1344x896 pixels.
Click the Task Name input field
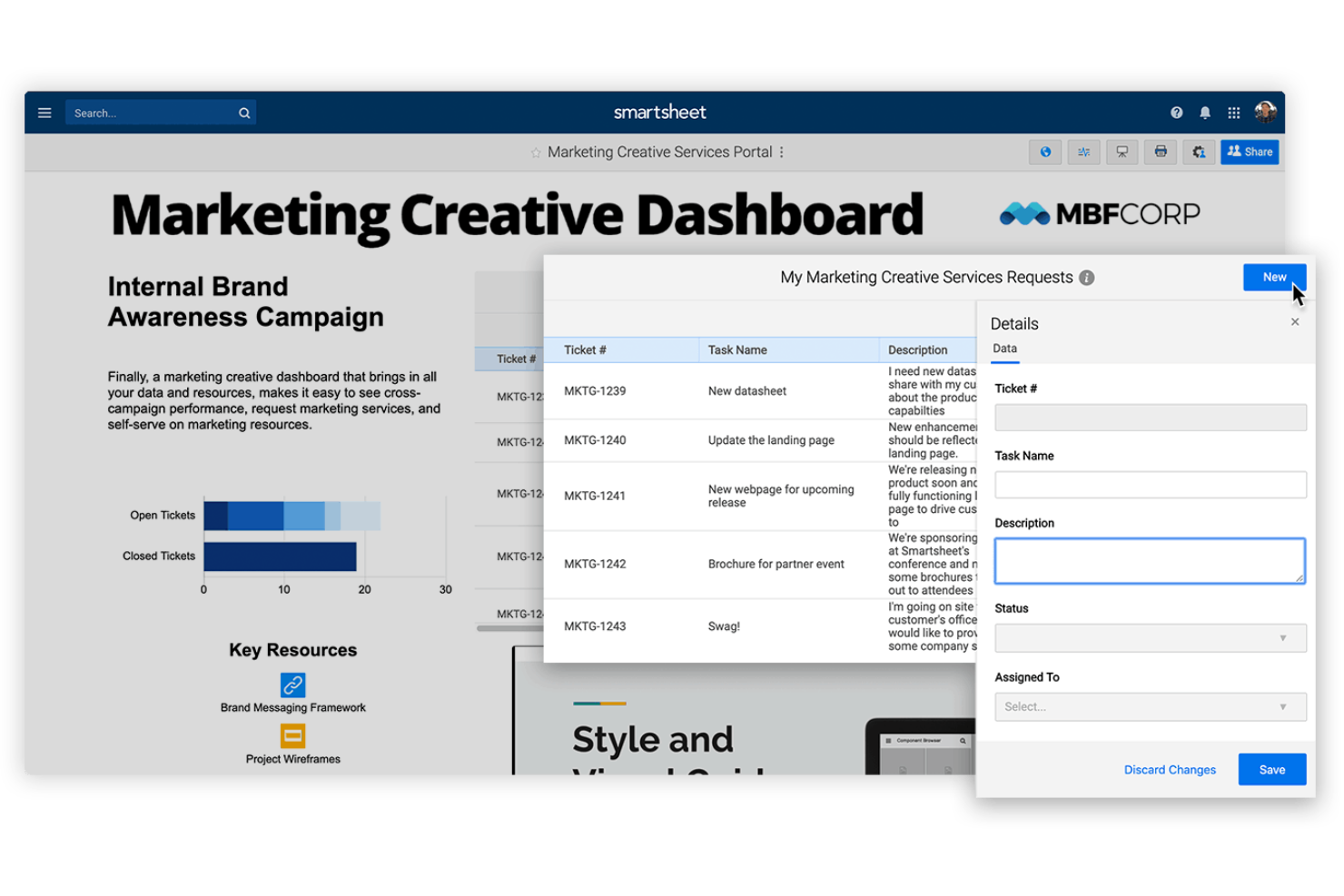tap(1150, 485)
